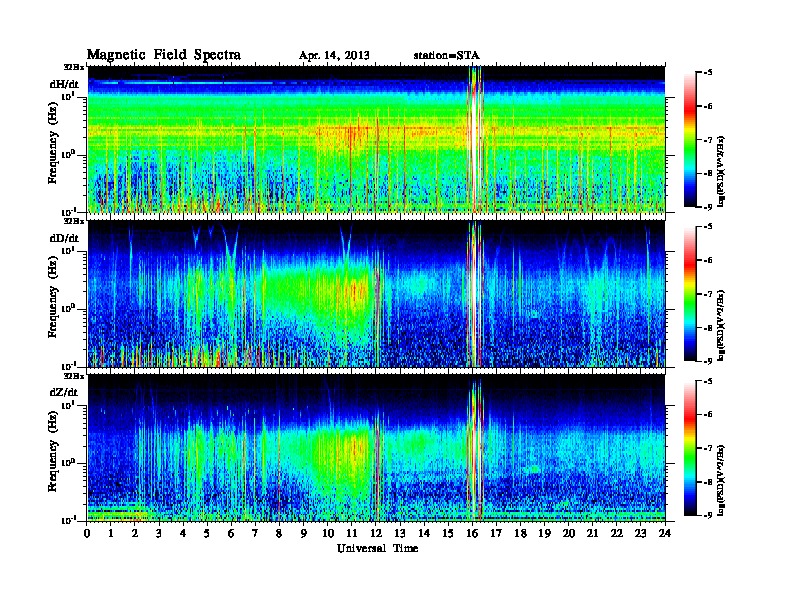The image size is (792, 612).
Task: Click hour 4 on the Universal Time axis
Action: point(183,533)
